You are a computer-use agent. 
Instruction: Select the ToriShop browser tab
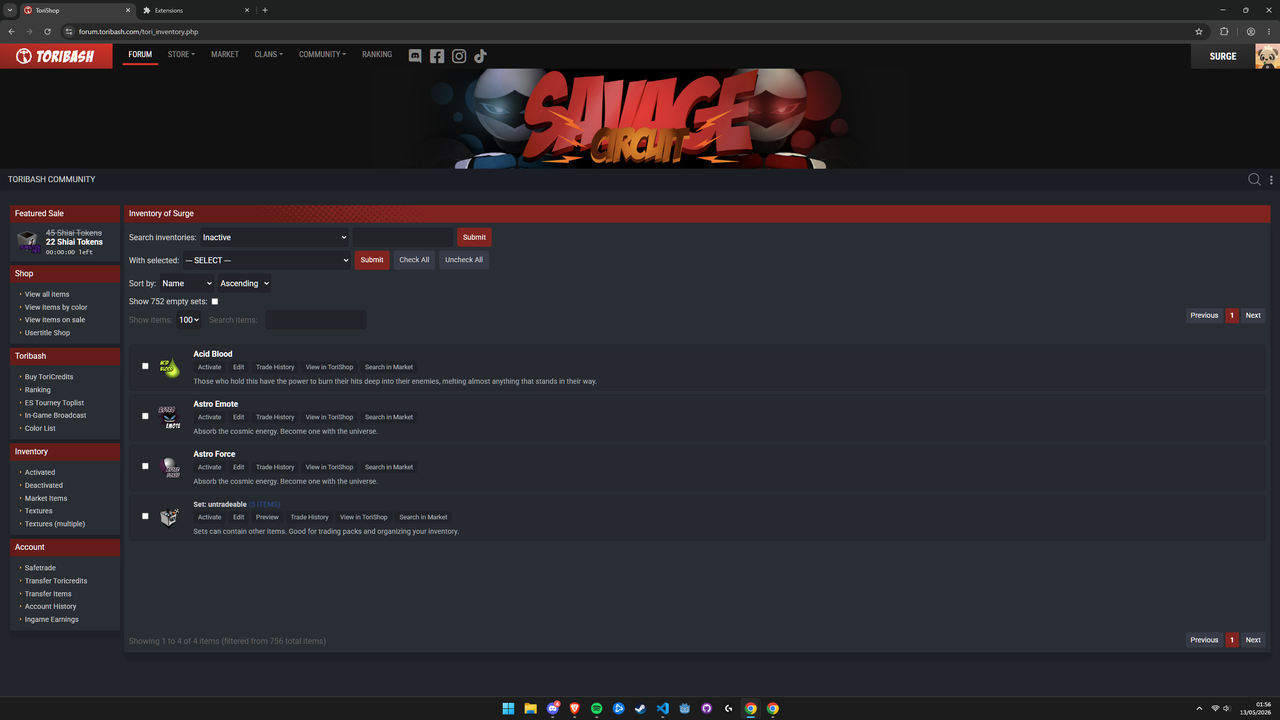[x=77, y=10]
